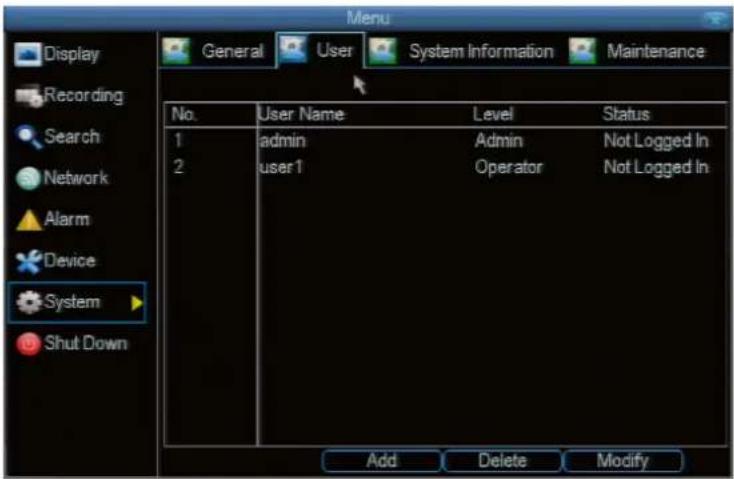Click the icon at the title bar's right end
The image size is (734, 479).
(715, 19)
